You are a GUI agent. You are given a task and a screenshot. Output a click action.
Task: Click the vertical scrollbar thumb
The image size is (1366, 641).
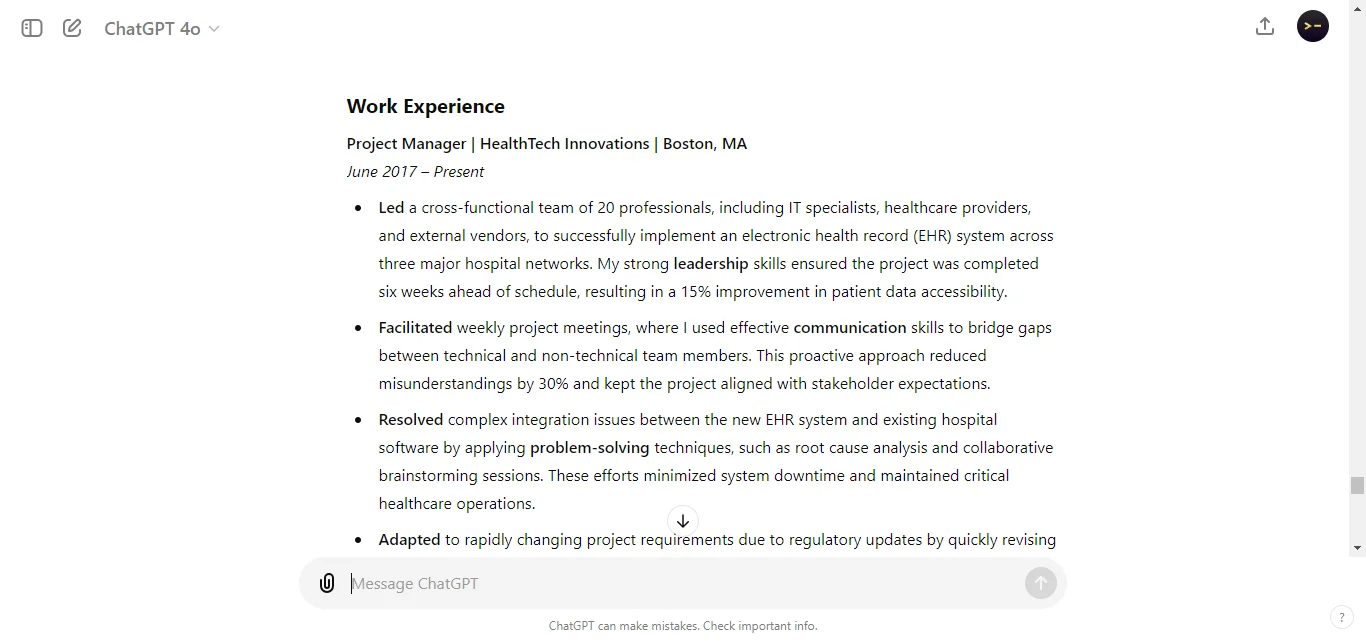coord(1357,486)
